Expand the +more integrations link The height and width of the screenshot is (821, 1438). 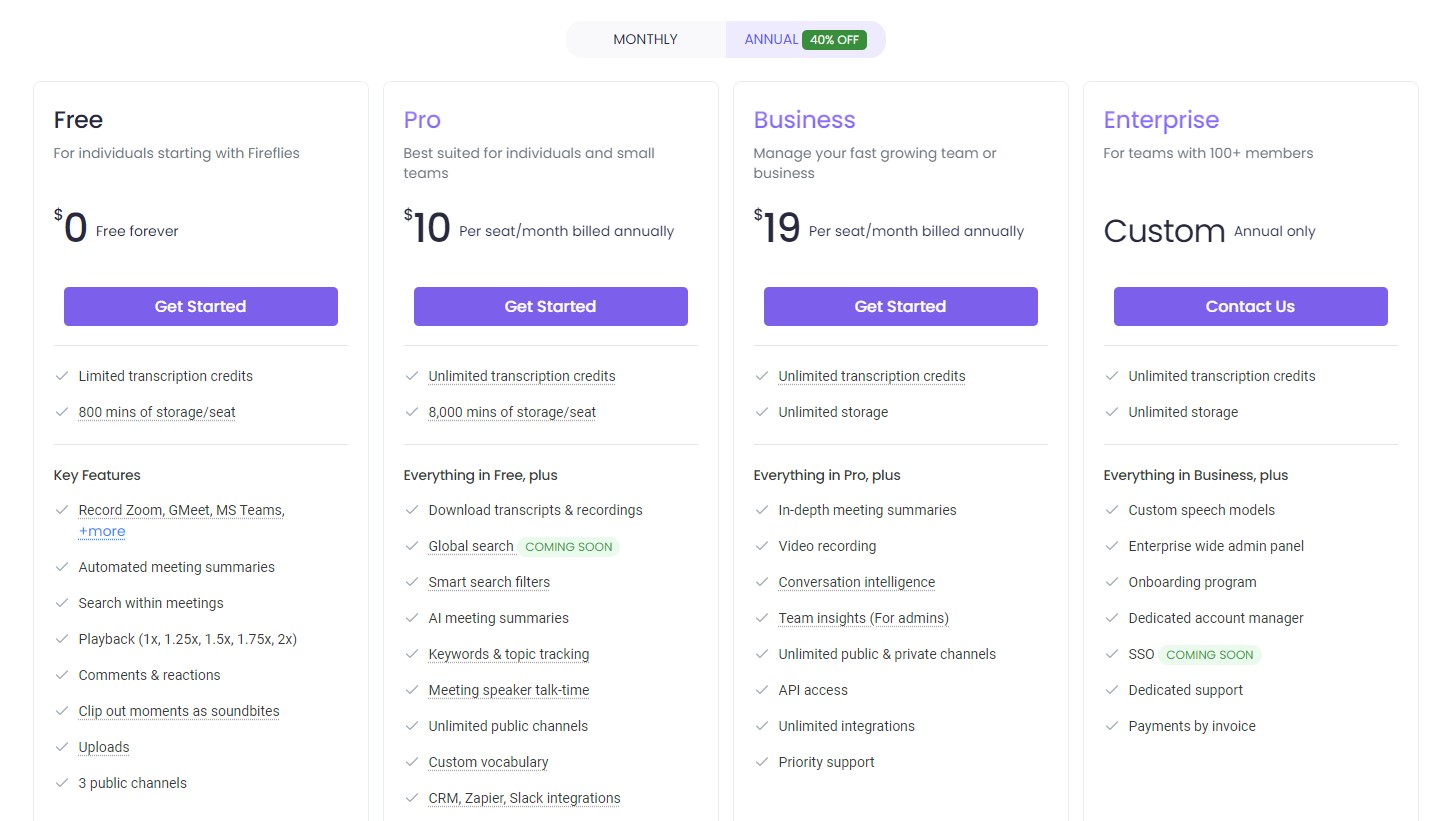[x=102, y=531]
